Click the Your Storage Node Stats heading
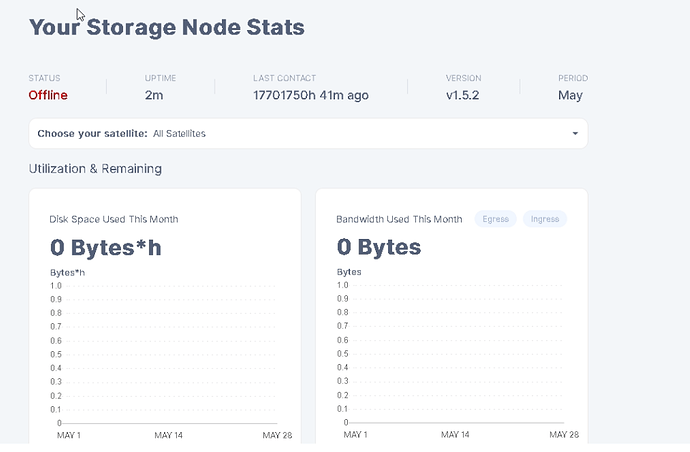690x452 pixels. 166,26
